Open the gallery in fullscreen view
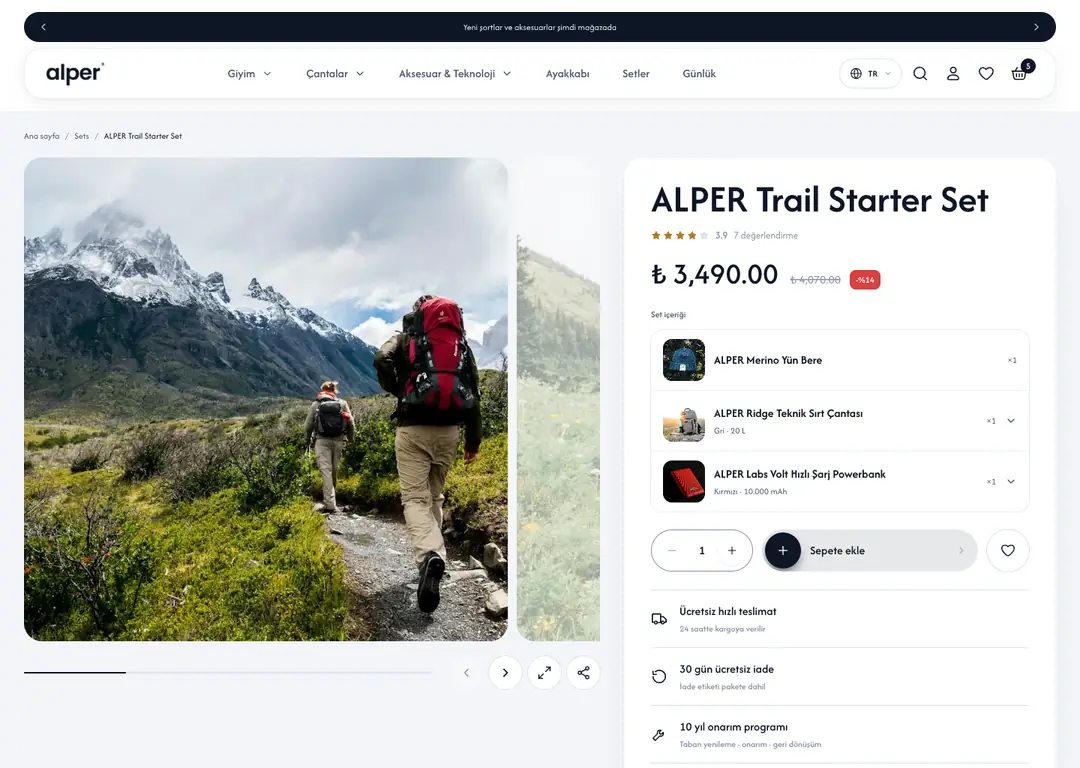The width and height of the screenshot is (1080, 768). (x=544, y=673)
